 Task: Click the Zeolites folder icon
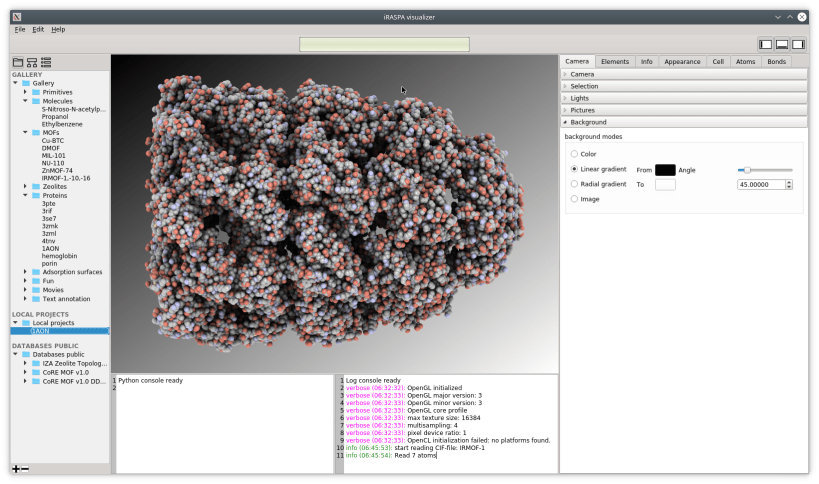(x=36, y=186)
